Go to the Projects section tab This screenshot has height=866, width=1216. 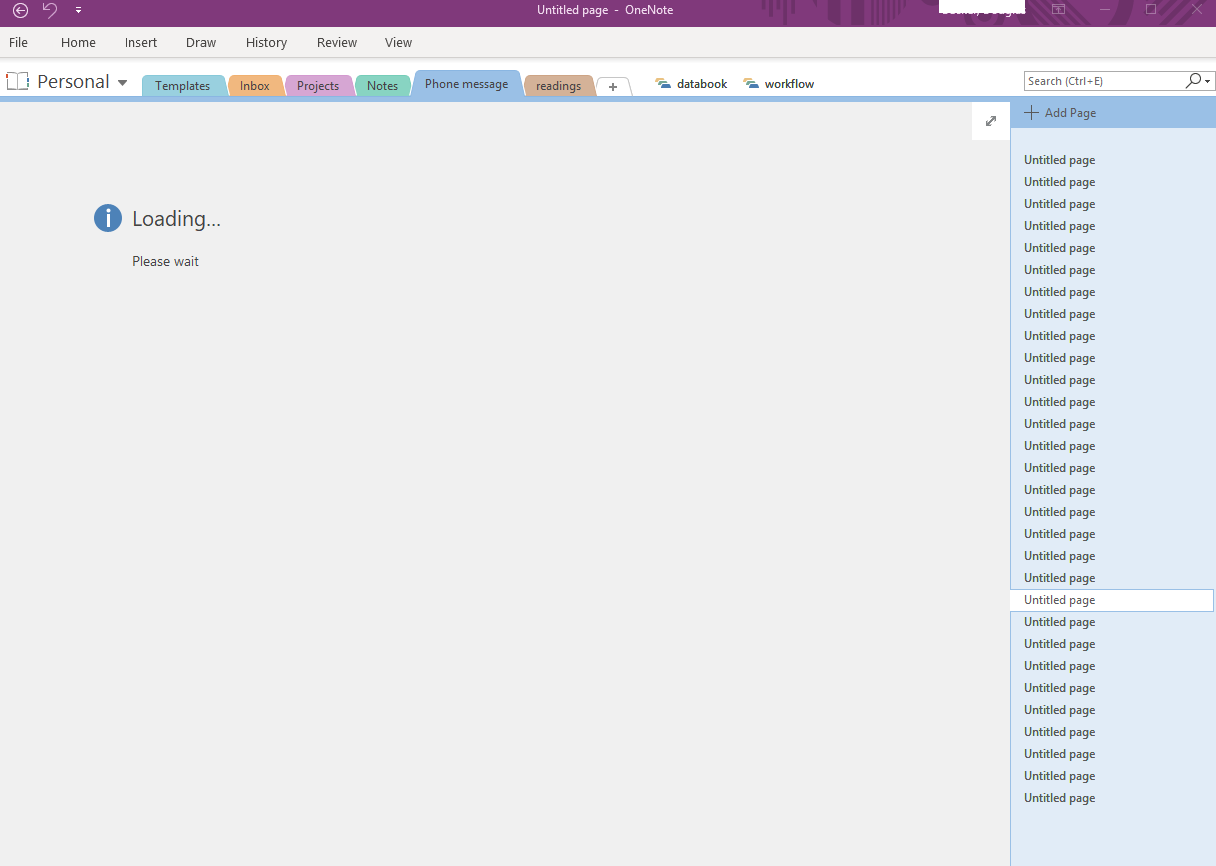coord(318,86)
